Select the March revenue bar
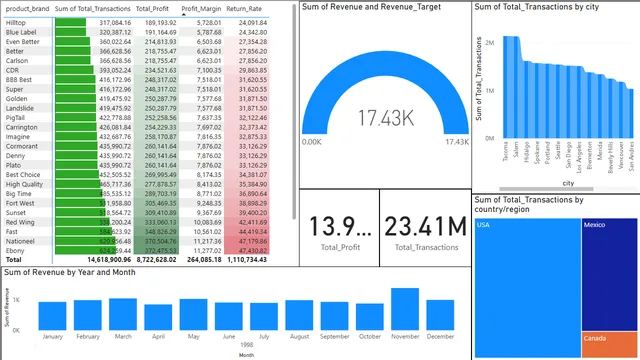The image size is (640, 360). [x=123, y=314]
